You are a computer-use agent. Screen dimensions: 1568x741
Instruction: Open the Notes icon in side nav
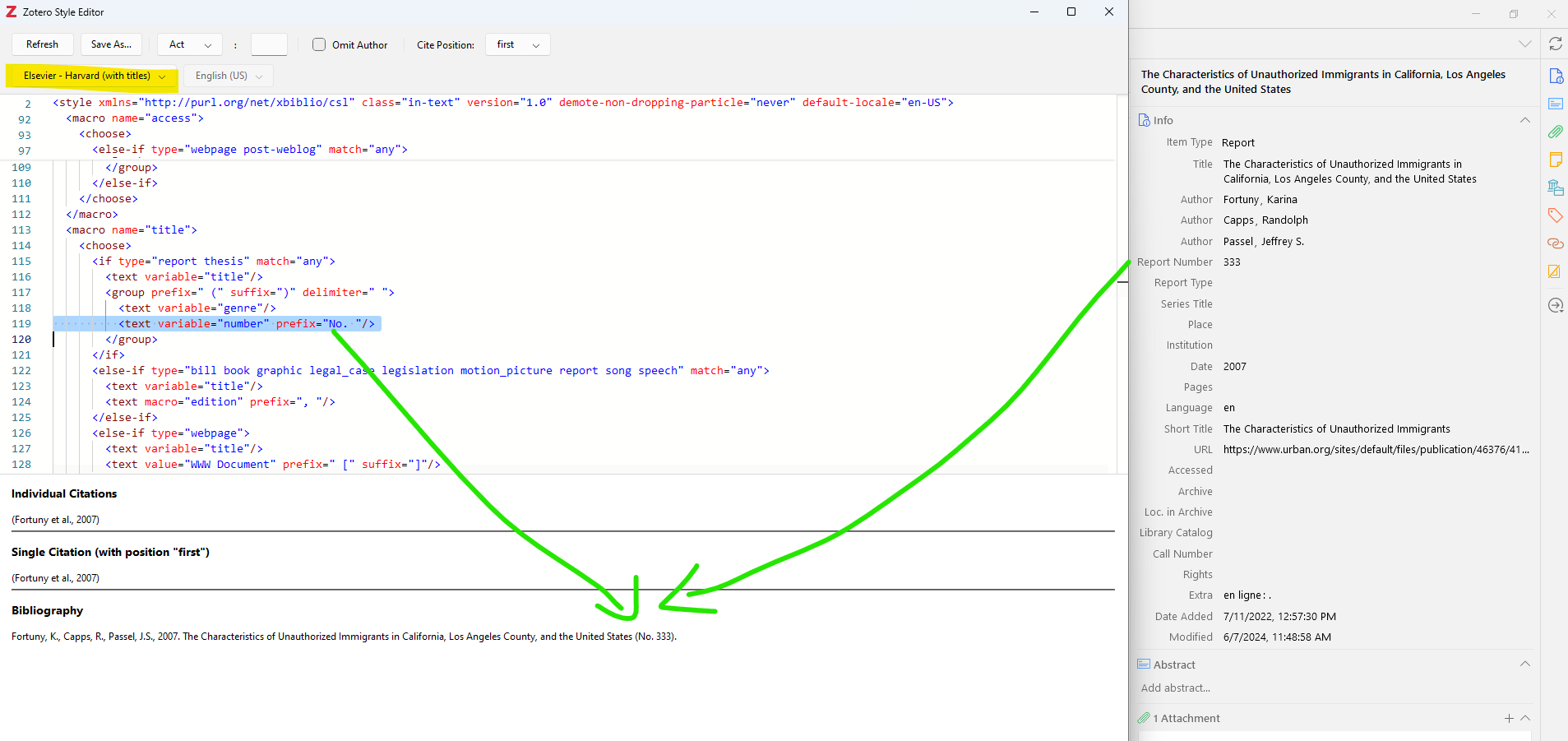(x=1556, y=160)
